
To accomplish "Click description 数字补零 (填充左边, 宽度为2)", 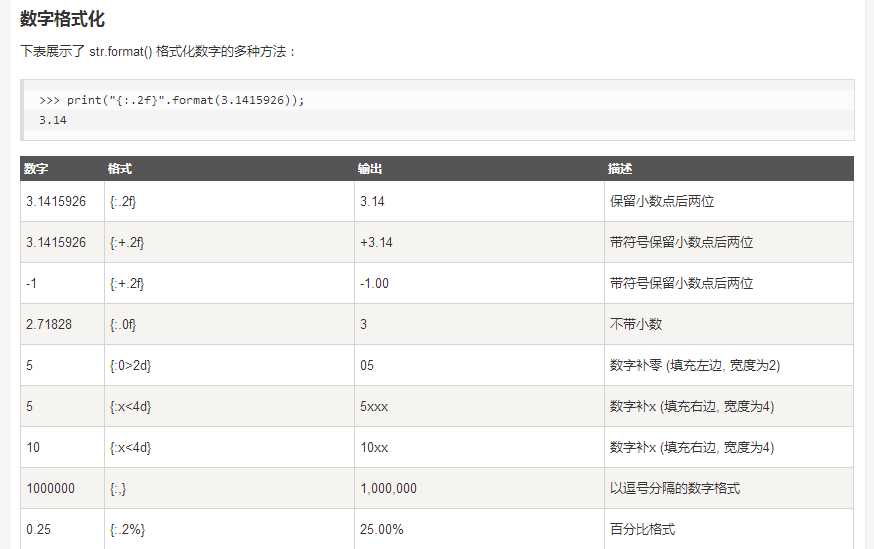I will [695, 366].
